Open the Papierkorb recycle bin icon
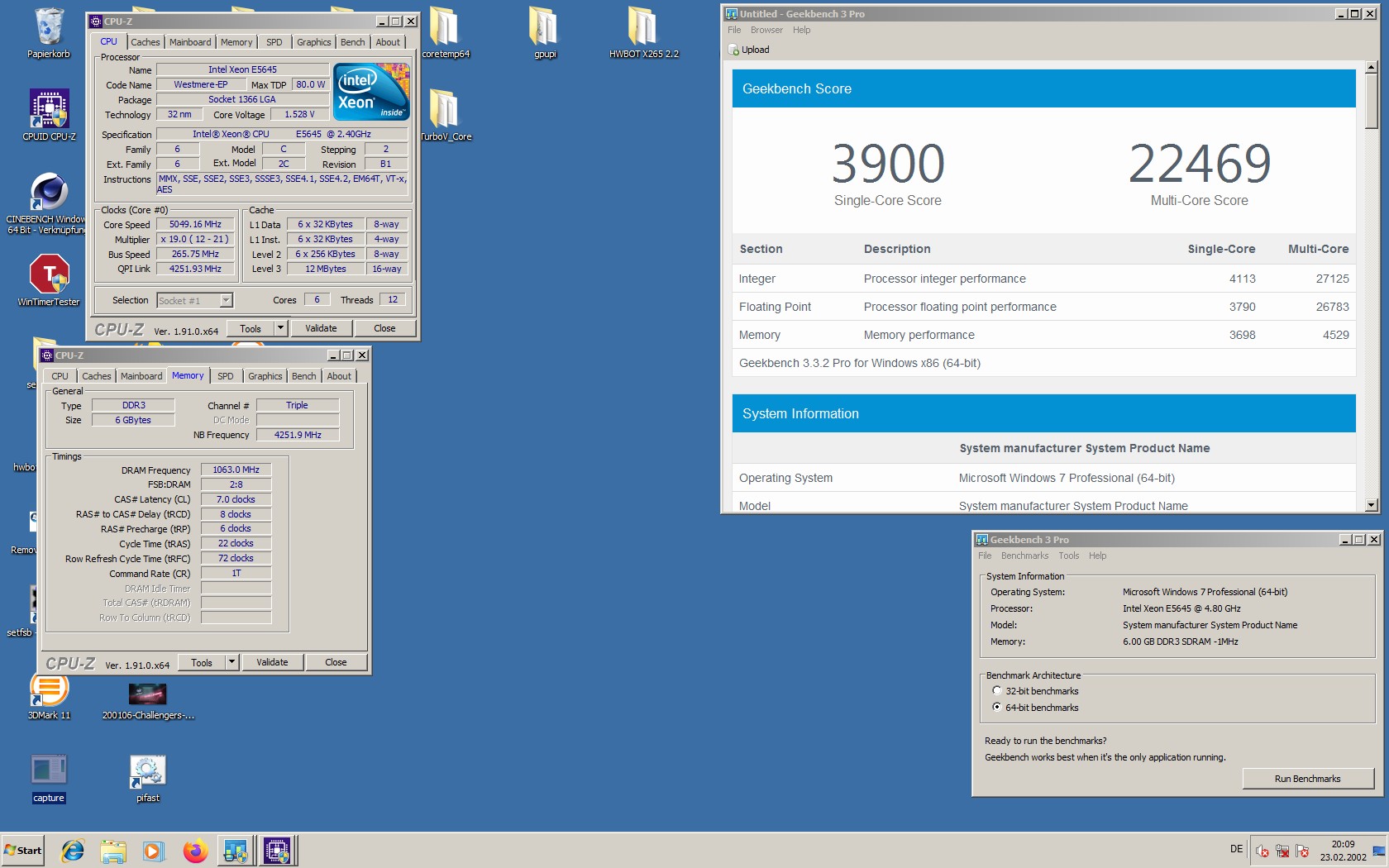Image resolution: width=1389 pixels, height=868 pixels. (49, 33)
